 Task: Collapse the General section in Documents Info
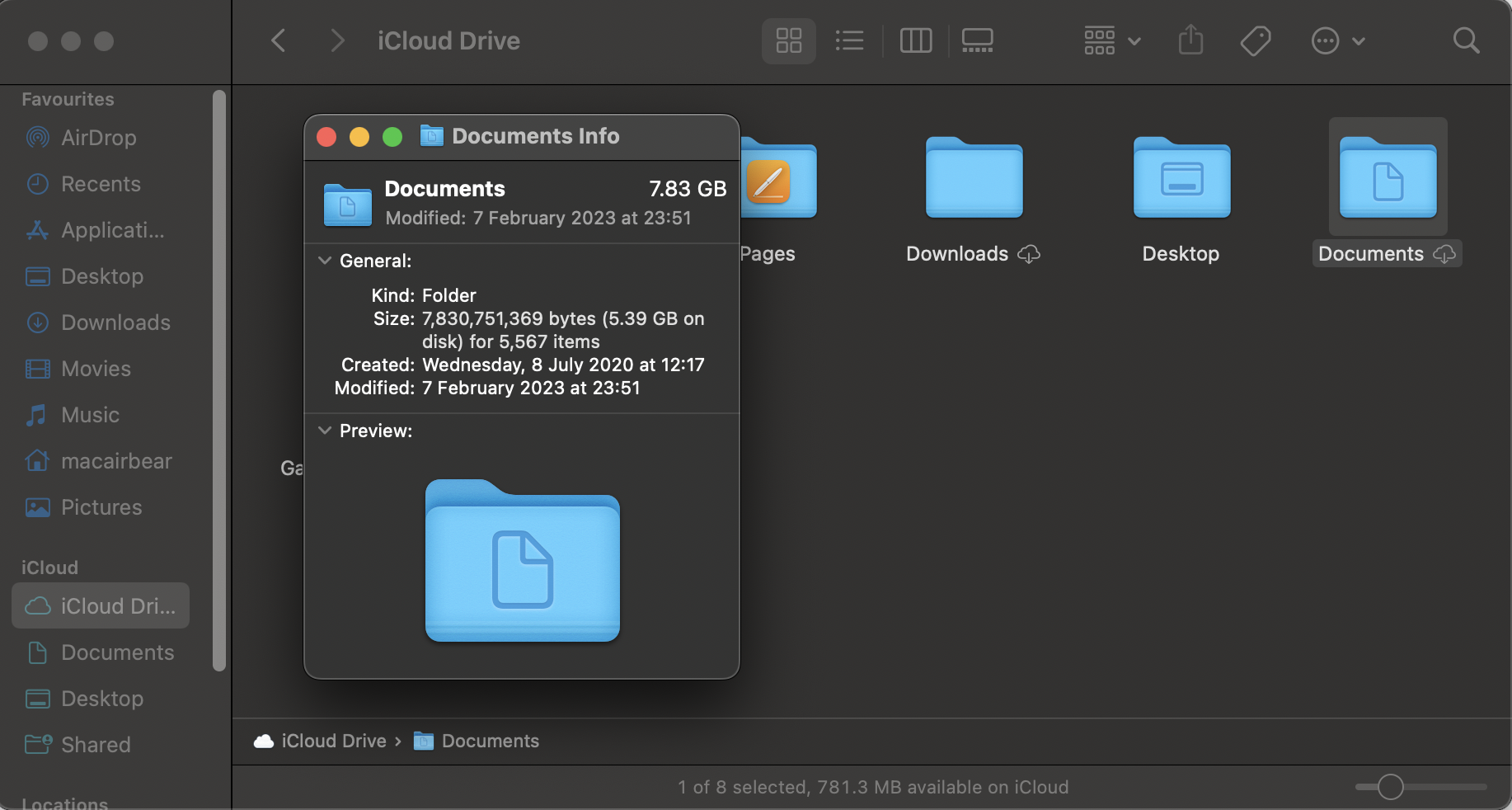325,261
